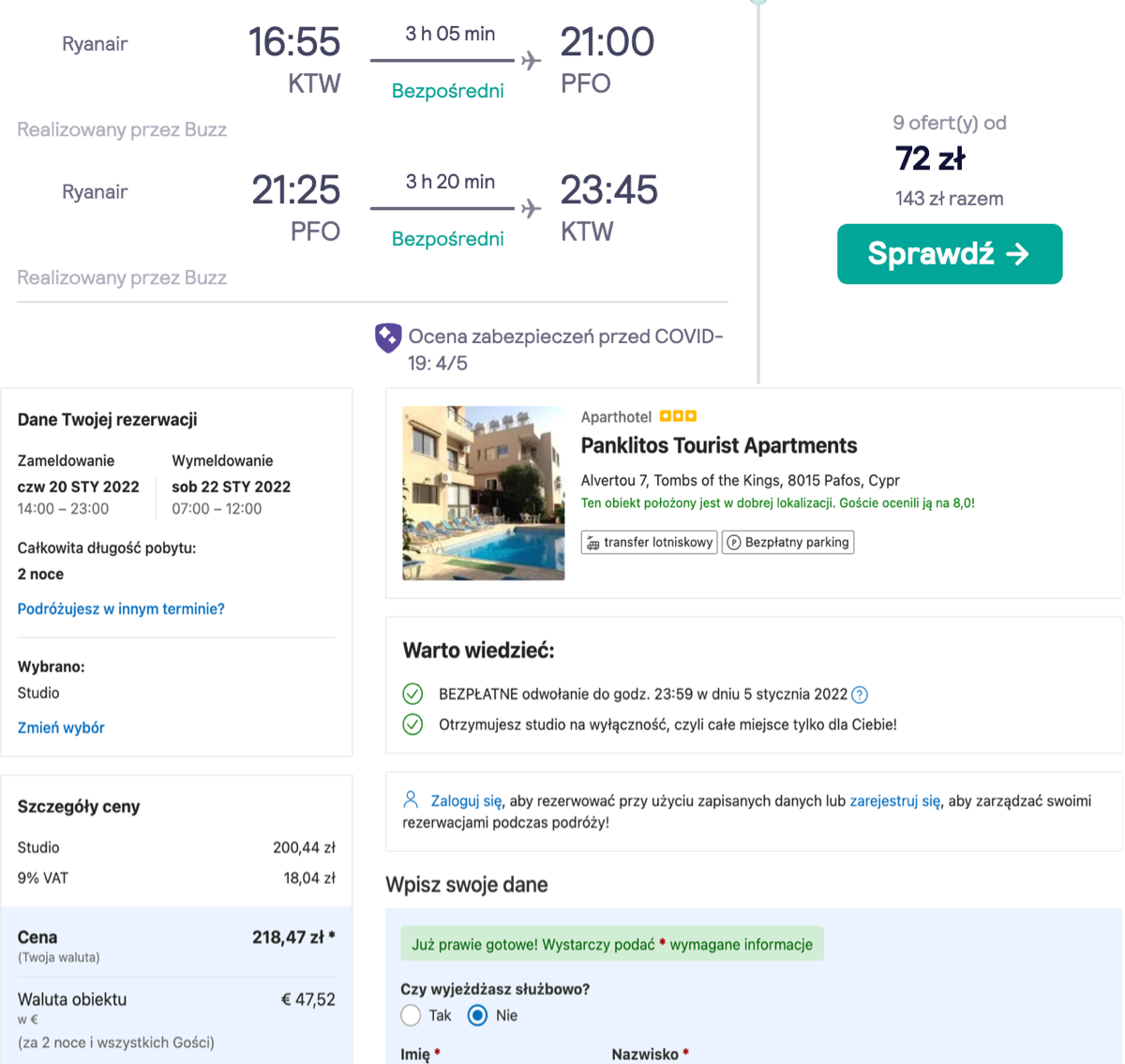Click the green checkmark next to Otrzymujesz studio
The image size is (1125, 1064).
point(412,725)
